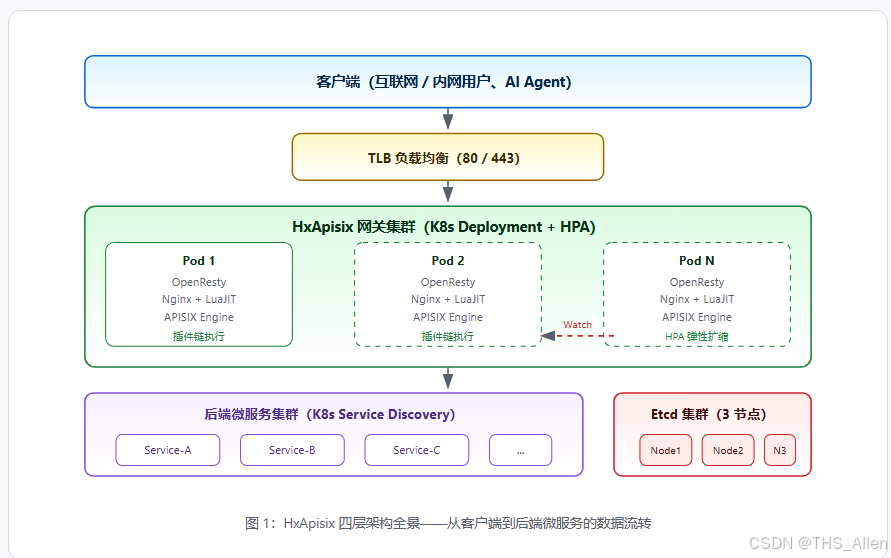Click the figure caption 图 1 text
Screen dimensions: 891x558
pyautogui.click(x=448, y=523)
